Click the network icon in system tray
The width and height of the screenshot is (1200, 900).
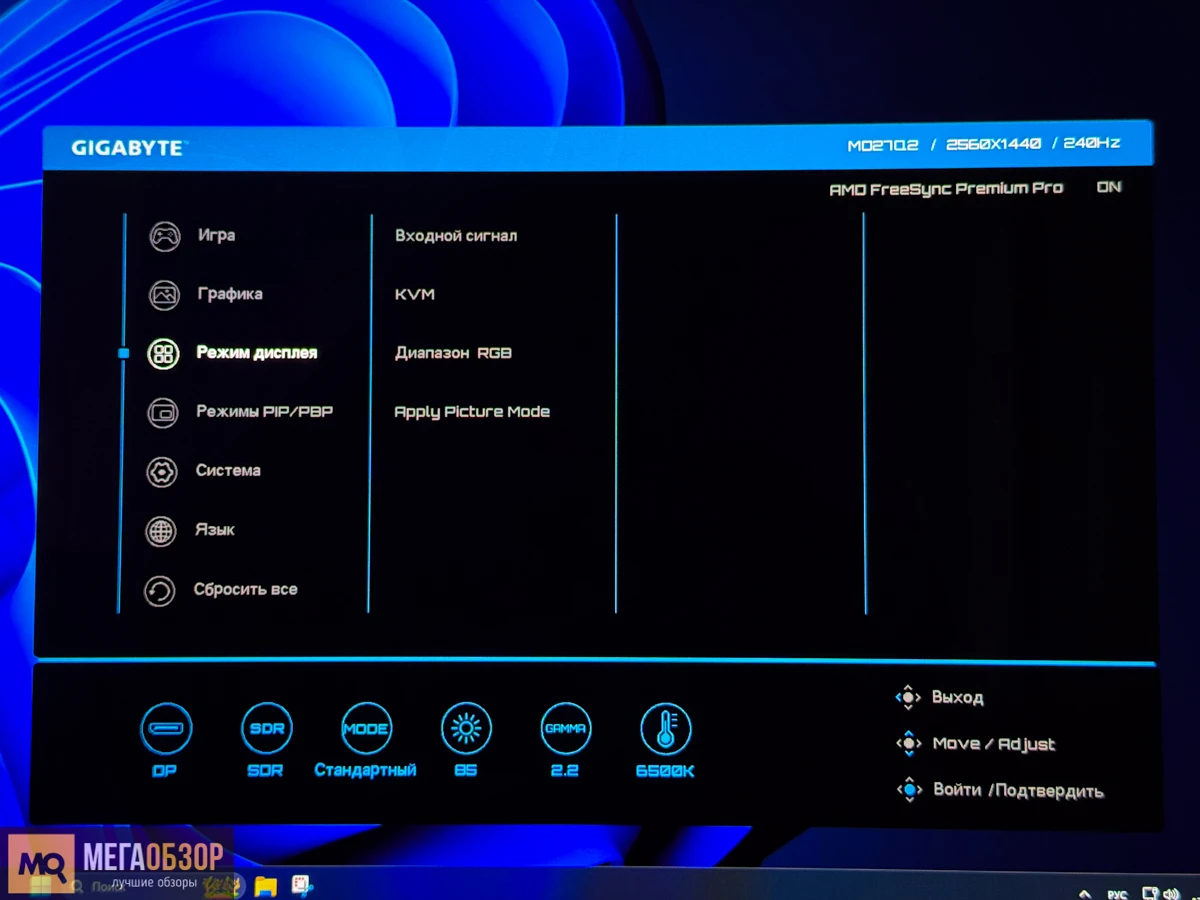(x=1150, y=893)
